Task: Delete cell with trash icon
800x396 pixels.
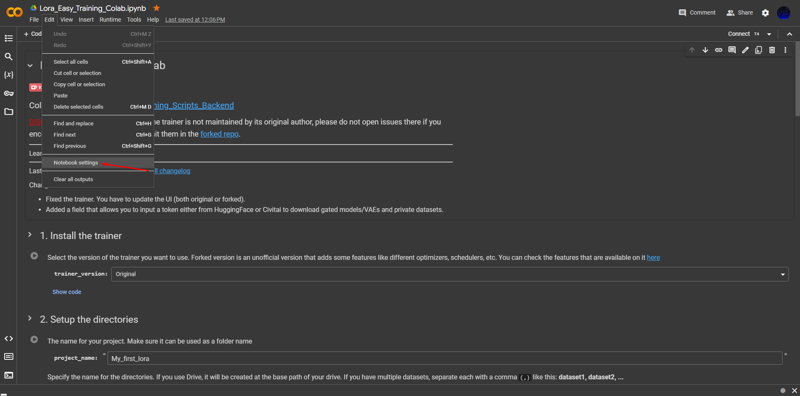Action: [772, 50]
